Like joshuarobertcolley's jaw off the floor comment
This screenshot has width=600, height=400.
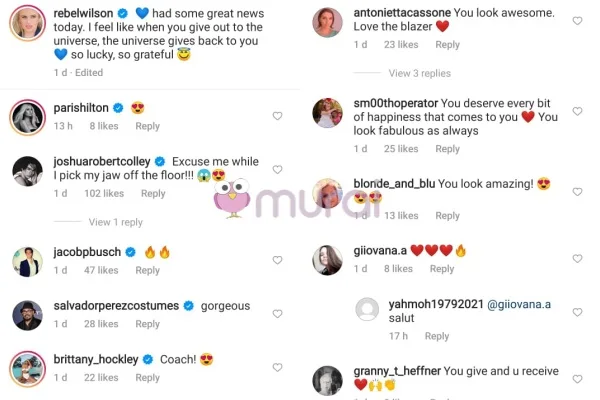277,169
